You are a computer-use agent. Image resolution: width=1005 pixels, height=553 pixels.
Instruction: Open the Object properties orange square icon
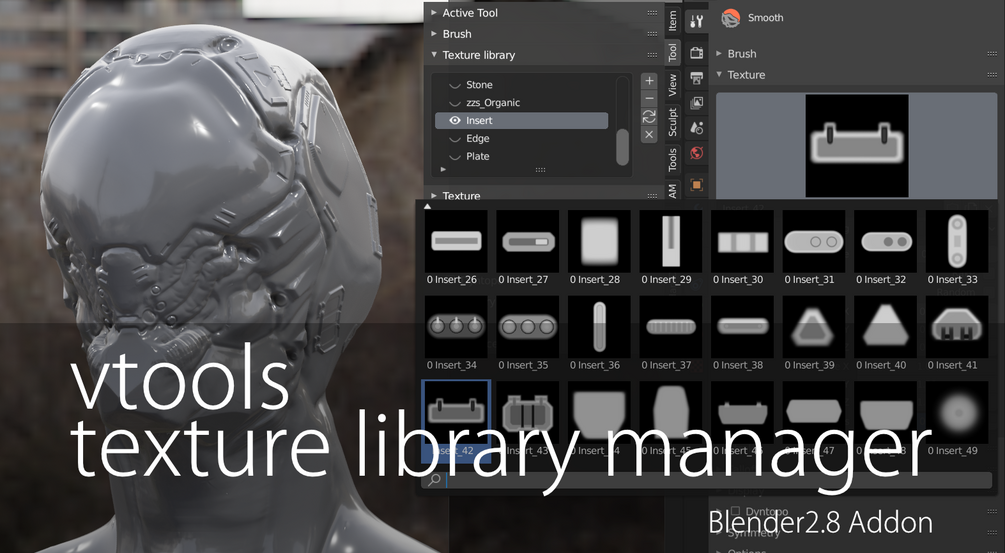point(696,185)
